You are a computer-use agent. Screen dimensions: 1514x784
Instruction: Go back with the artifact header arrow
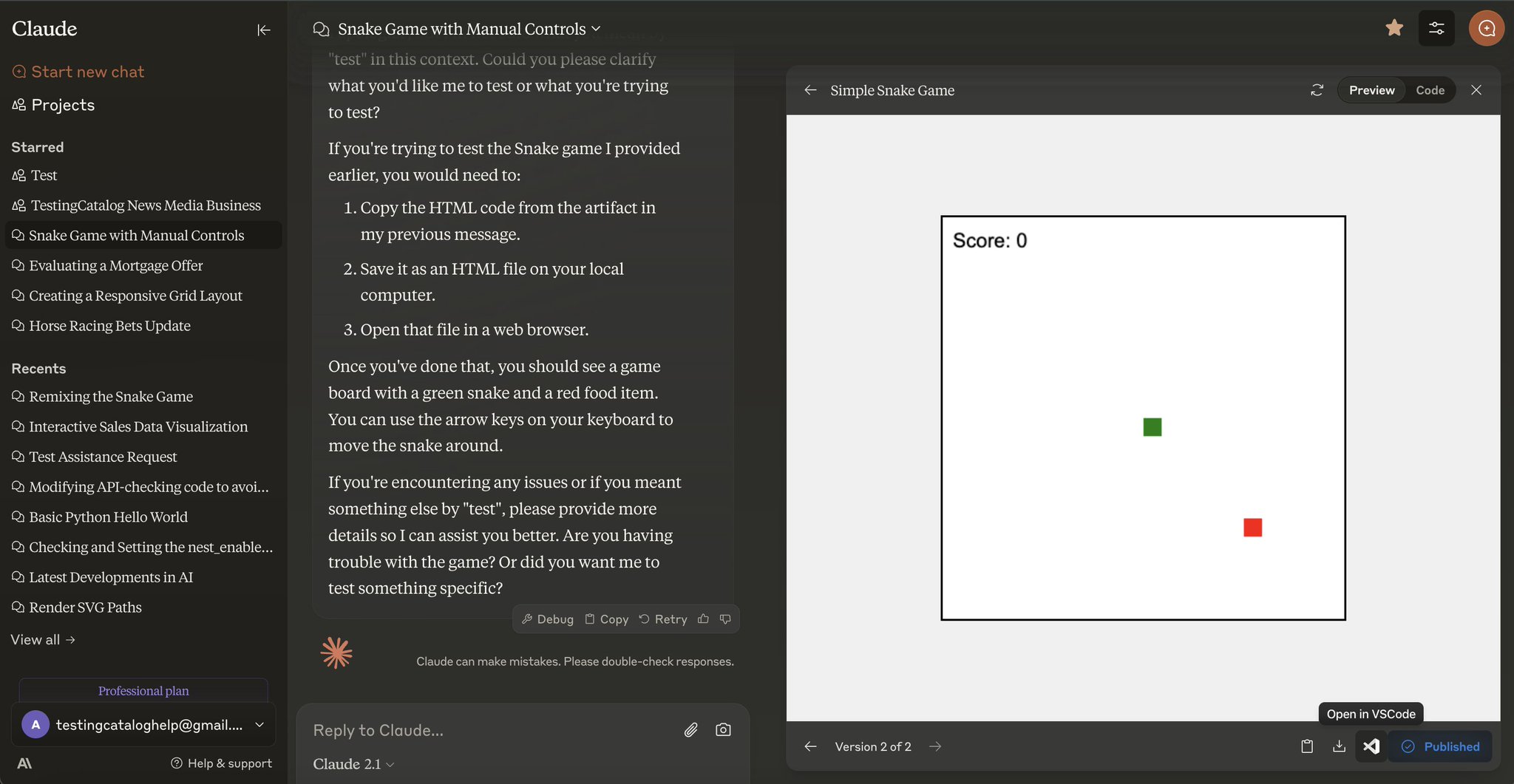click(x=810, y=90)
